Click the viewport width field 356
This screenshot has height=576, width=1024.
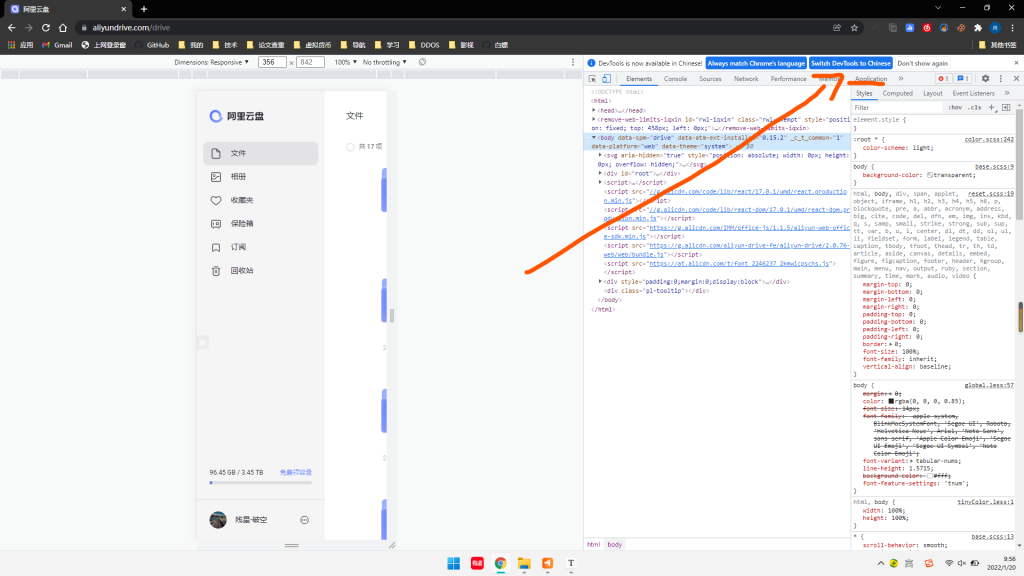click(272, 62)
